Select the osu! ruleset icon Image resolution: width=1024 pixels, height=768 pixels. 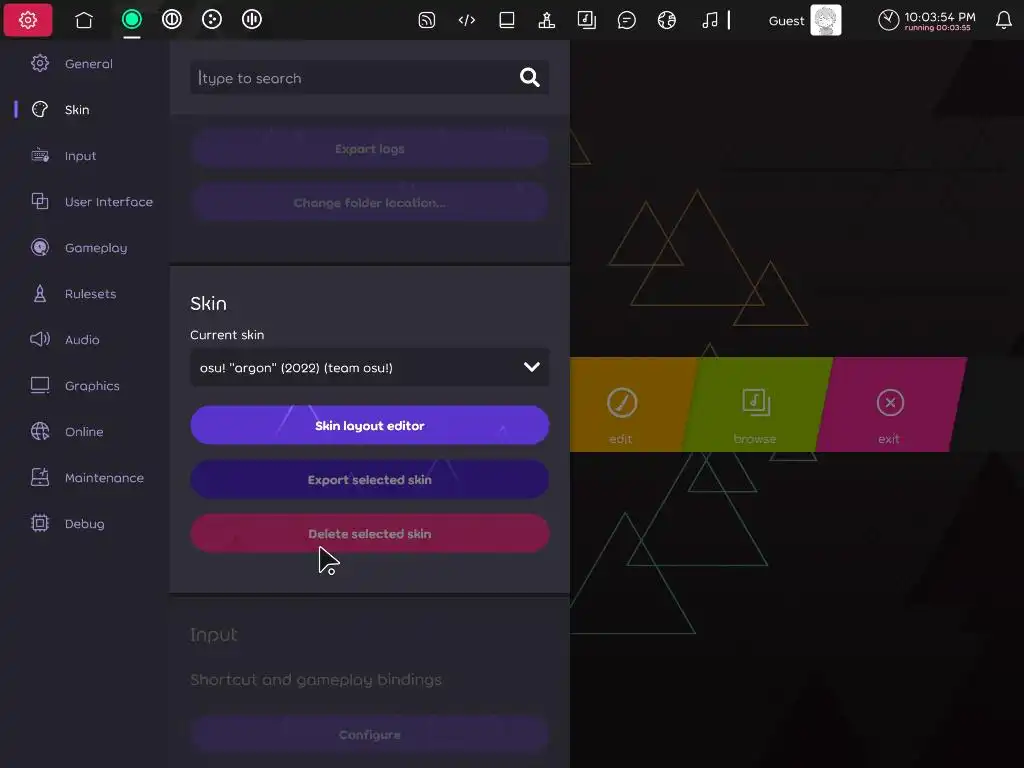pyautogui.click(x=132, y=20)
